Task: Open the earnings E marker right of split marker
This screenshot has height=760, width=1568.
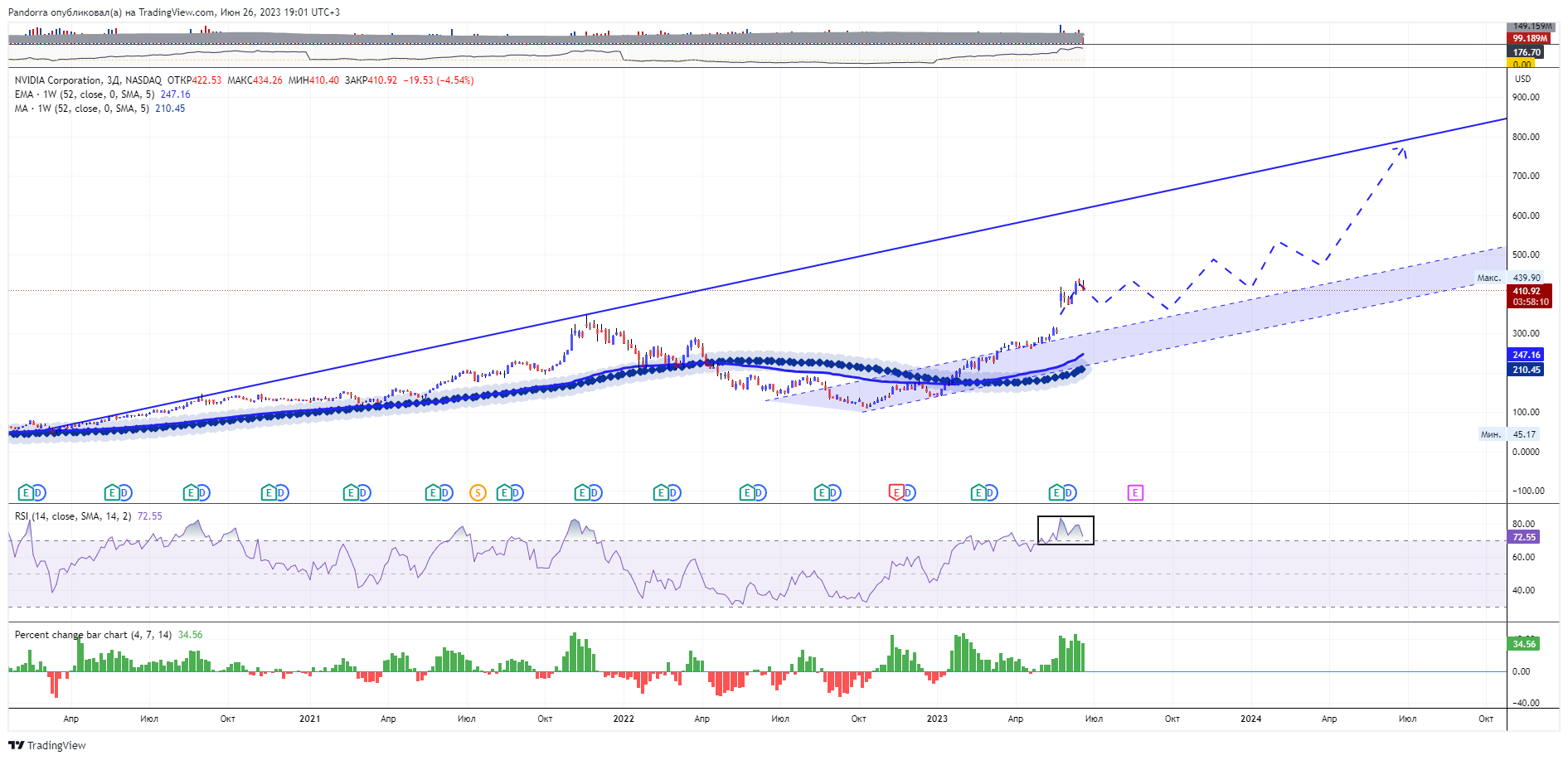Action: [x=503, y=493]
